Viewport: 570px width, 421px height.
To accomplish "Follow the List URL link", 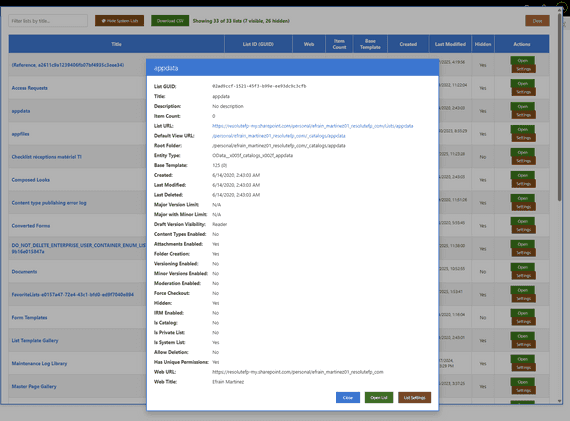I will pos(313,126).
